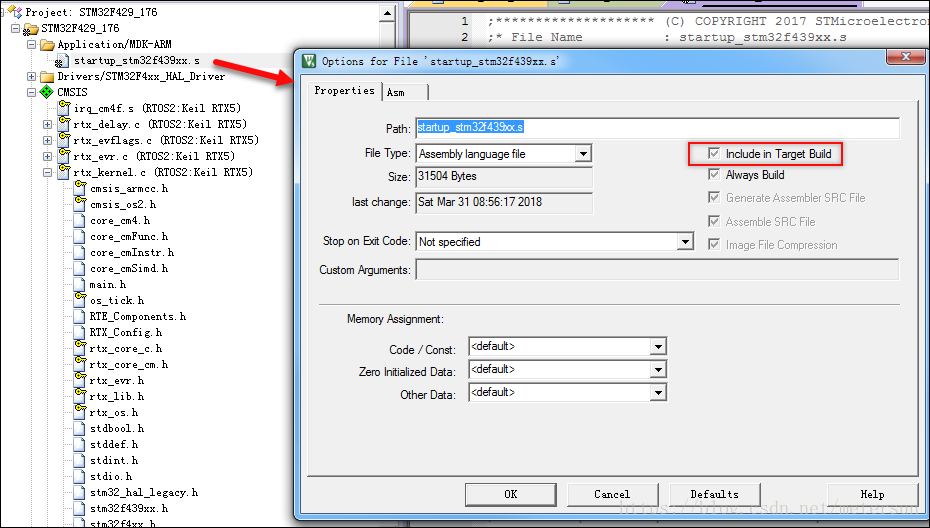The width and height of the screenshot is (930, 528).
Task: Click the Cancel button
Action: point(612,494)
